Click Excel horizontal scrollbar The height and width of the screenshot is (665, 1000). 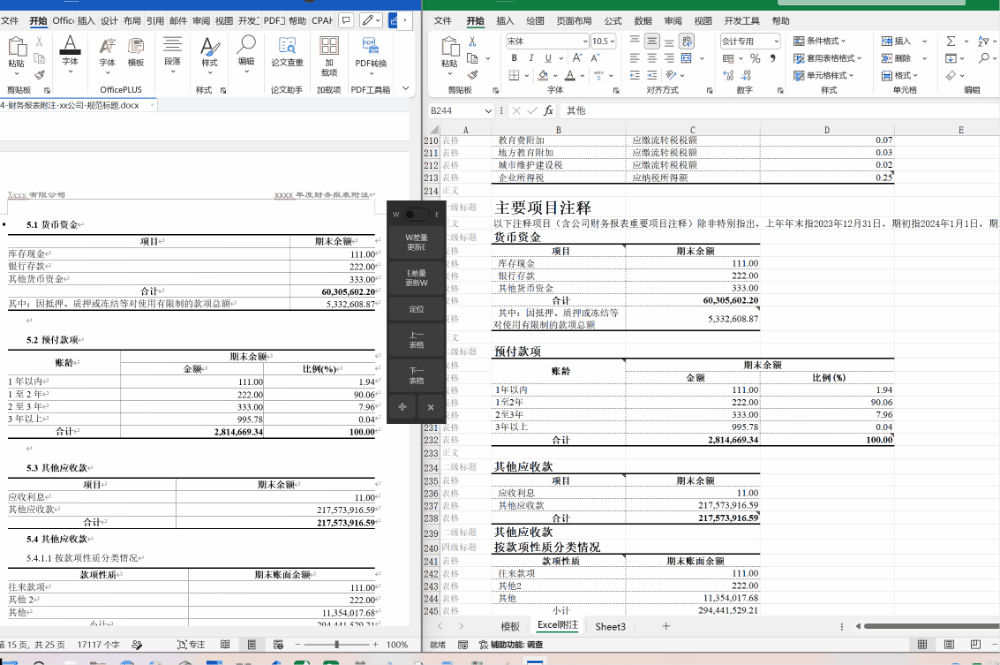[x=930, y=626]
